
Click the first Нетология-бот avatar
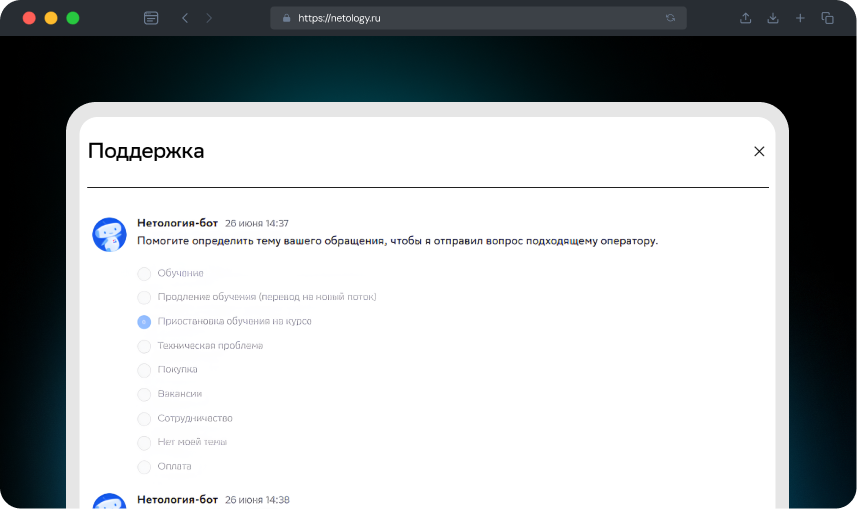tap(109, 234)
